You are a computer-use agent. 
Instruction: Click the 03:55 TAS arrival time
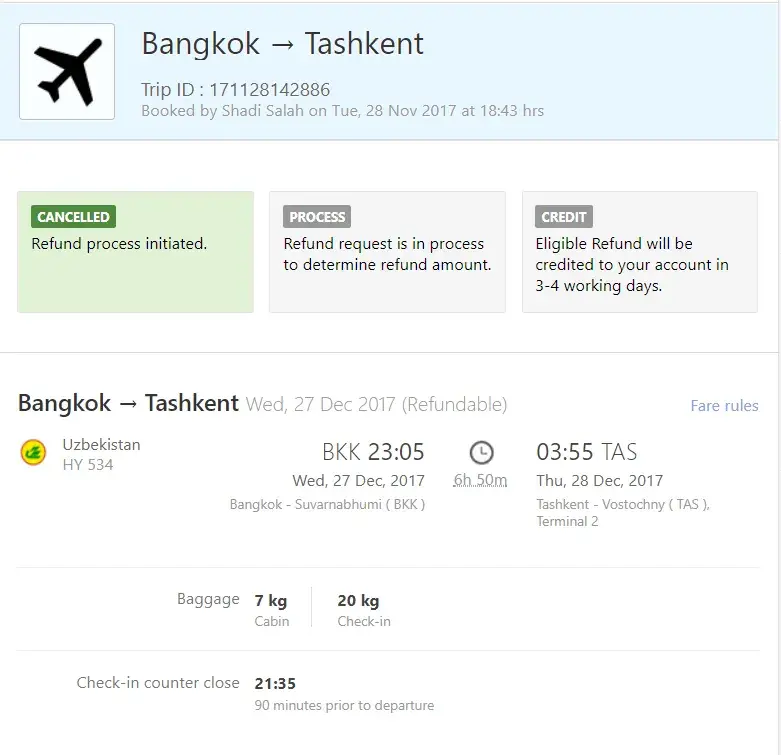pyautogui.click(x=587, y=452)
